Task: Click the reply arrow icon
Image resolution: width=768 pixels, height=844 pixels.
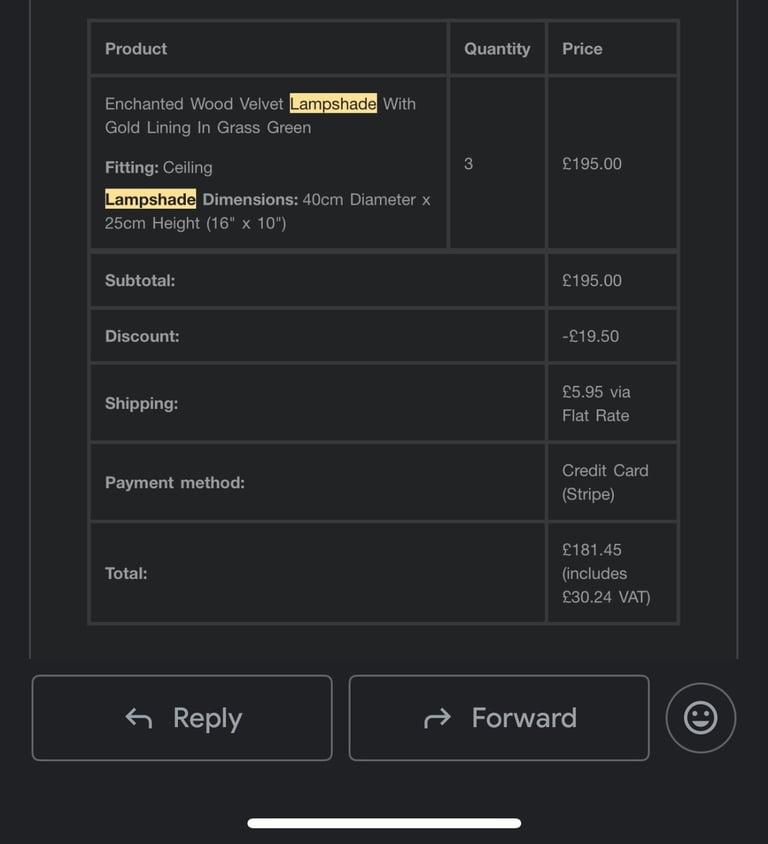Action: point(139,718)
